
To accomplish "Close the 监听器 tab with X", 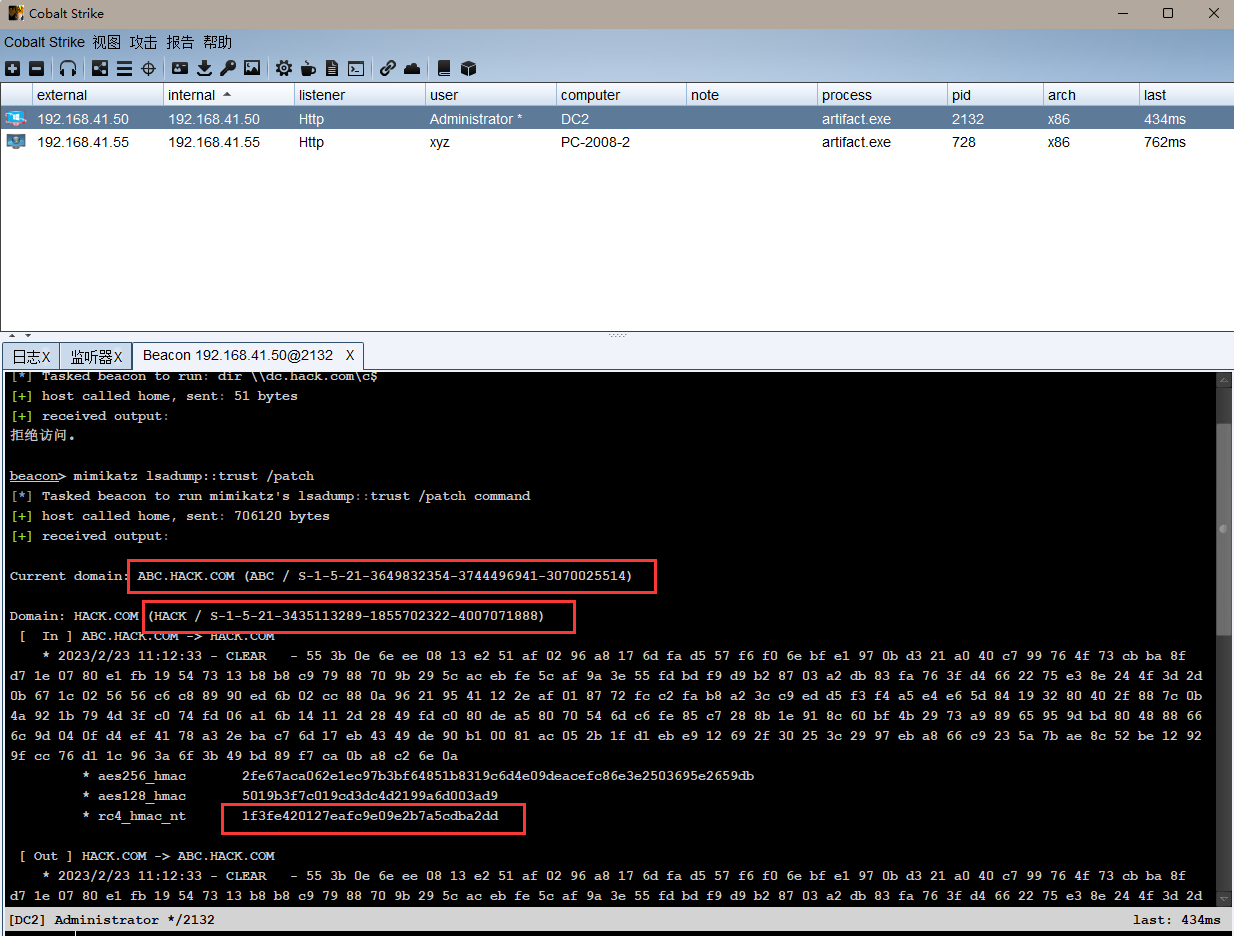I will [118, 357].
